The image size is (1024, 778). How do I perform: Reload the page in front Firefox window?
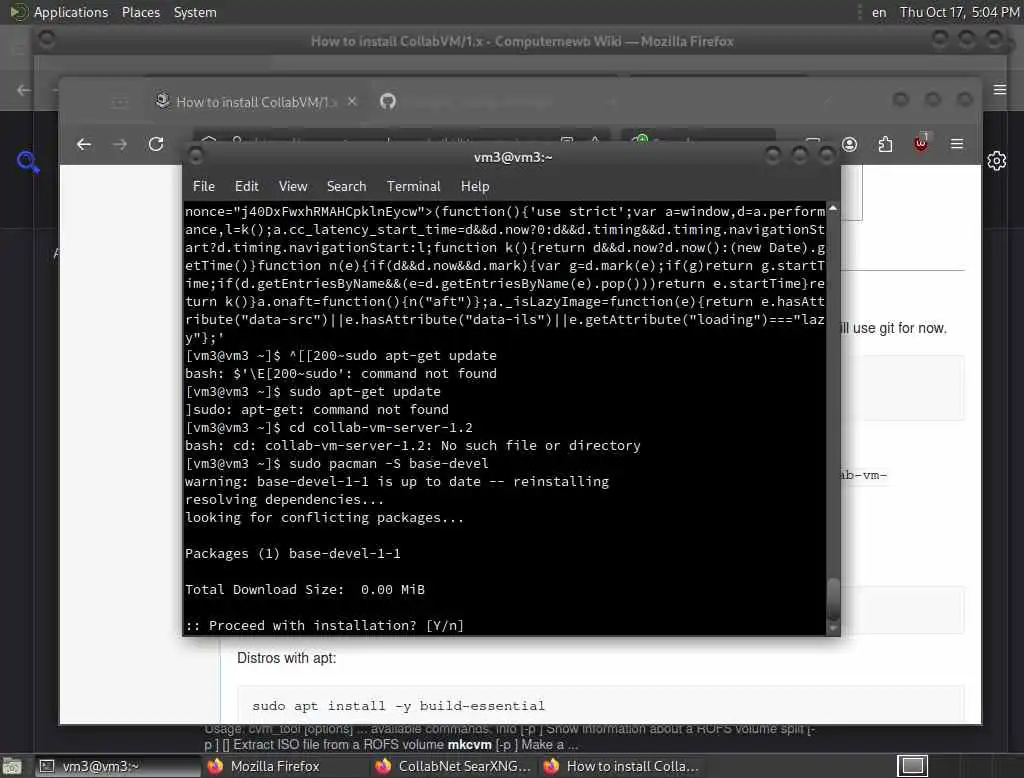[156, 144]
